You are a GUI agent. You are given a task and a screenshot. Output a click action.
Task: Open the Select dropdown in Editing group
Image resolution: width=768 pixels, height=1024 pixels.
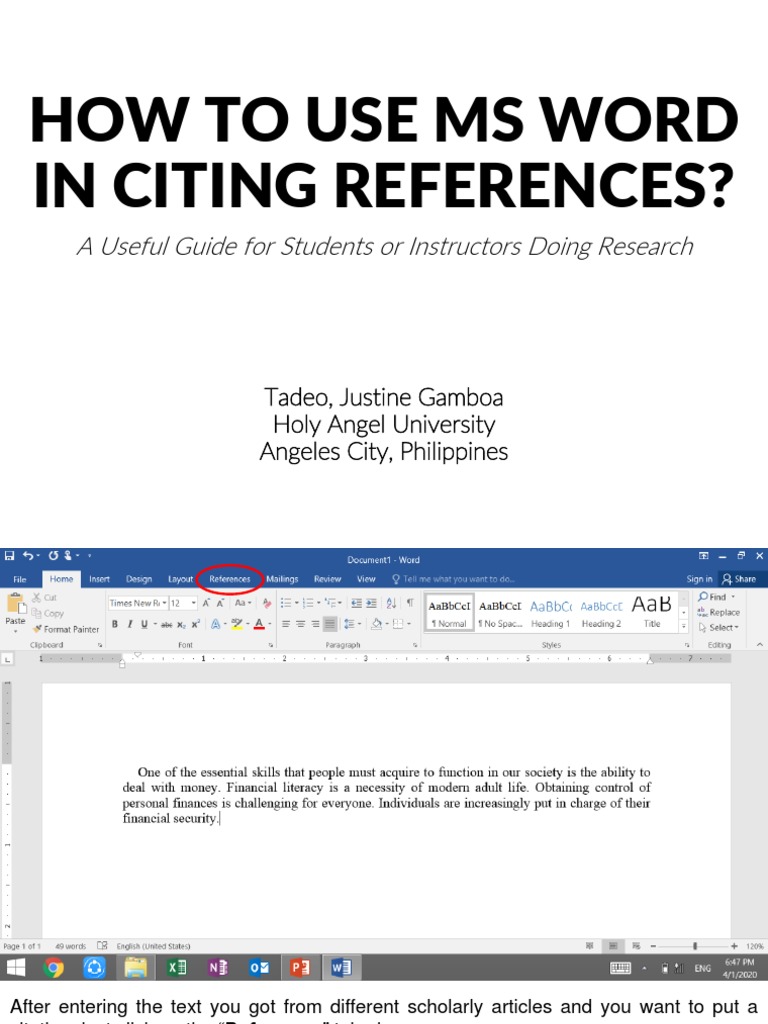pos(722,628)
